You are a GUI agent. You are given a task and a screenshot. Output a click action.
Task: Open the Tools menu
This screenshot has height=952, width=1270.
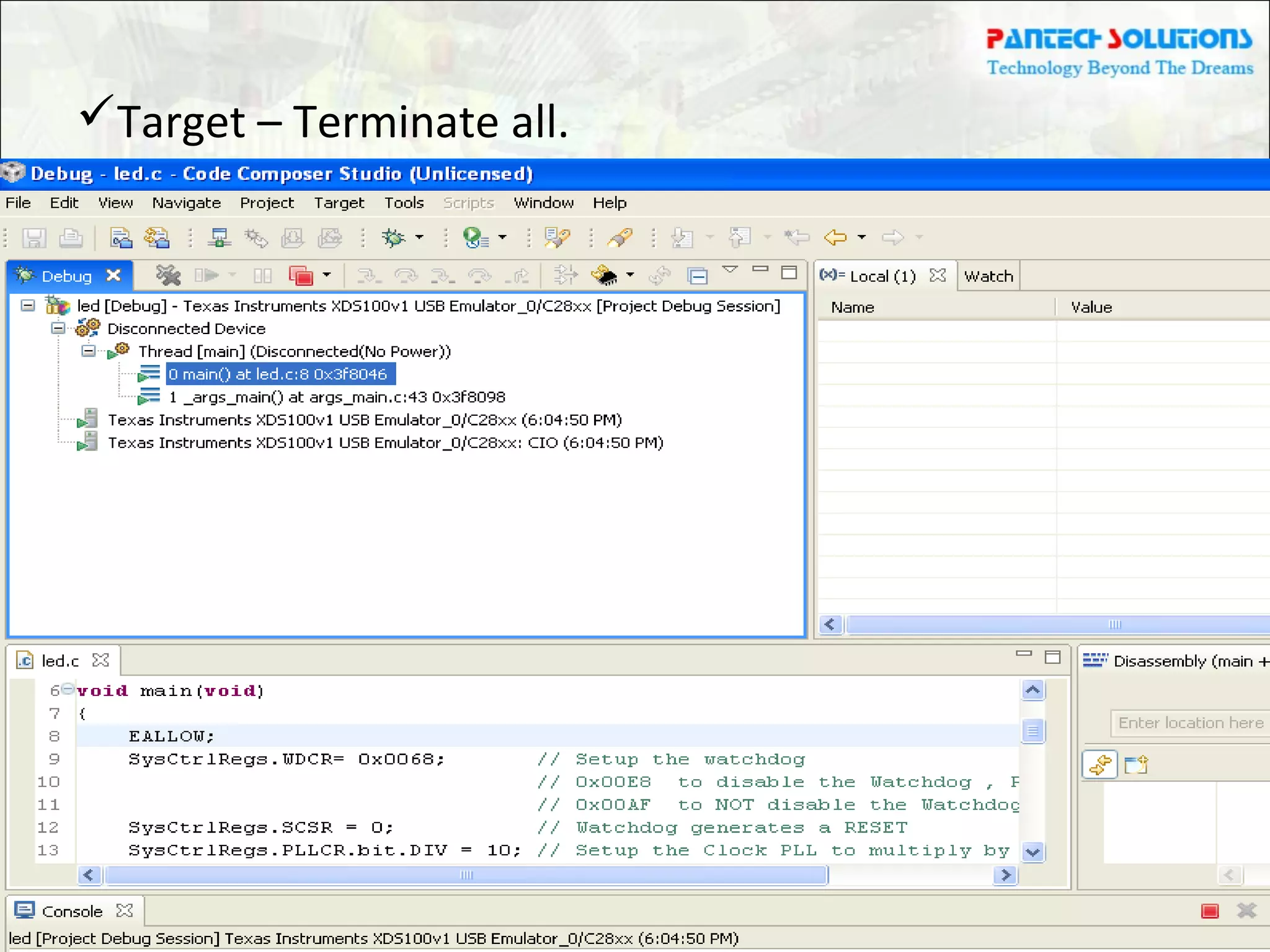pyautogui.click(x=404, y=203)
